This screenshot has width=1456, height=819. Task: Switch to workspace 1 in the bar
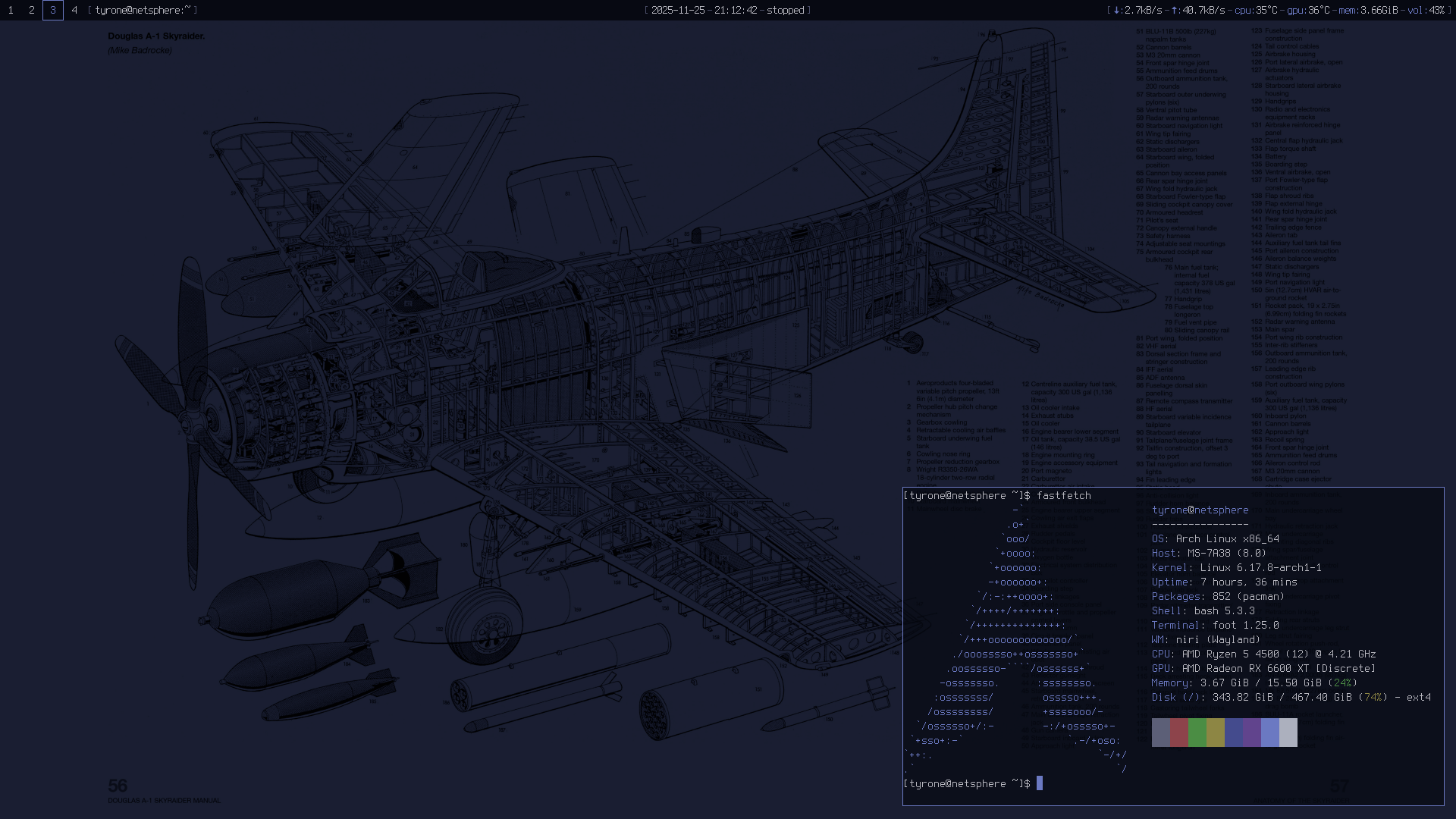(x=11, y=11)
